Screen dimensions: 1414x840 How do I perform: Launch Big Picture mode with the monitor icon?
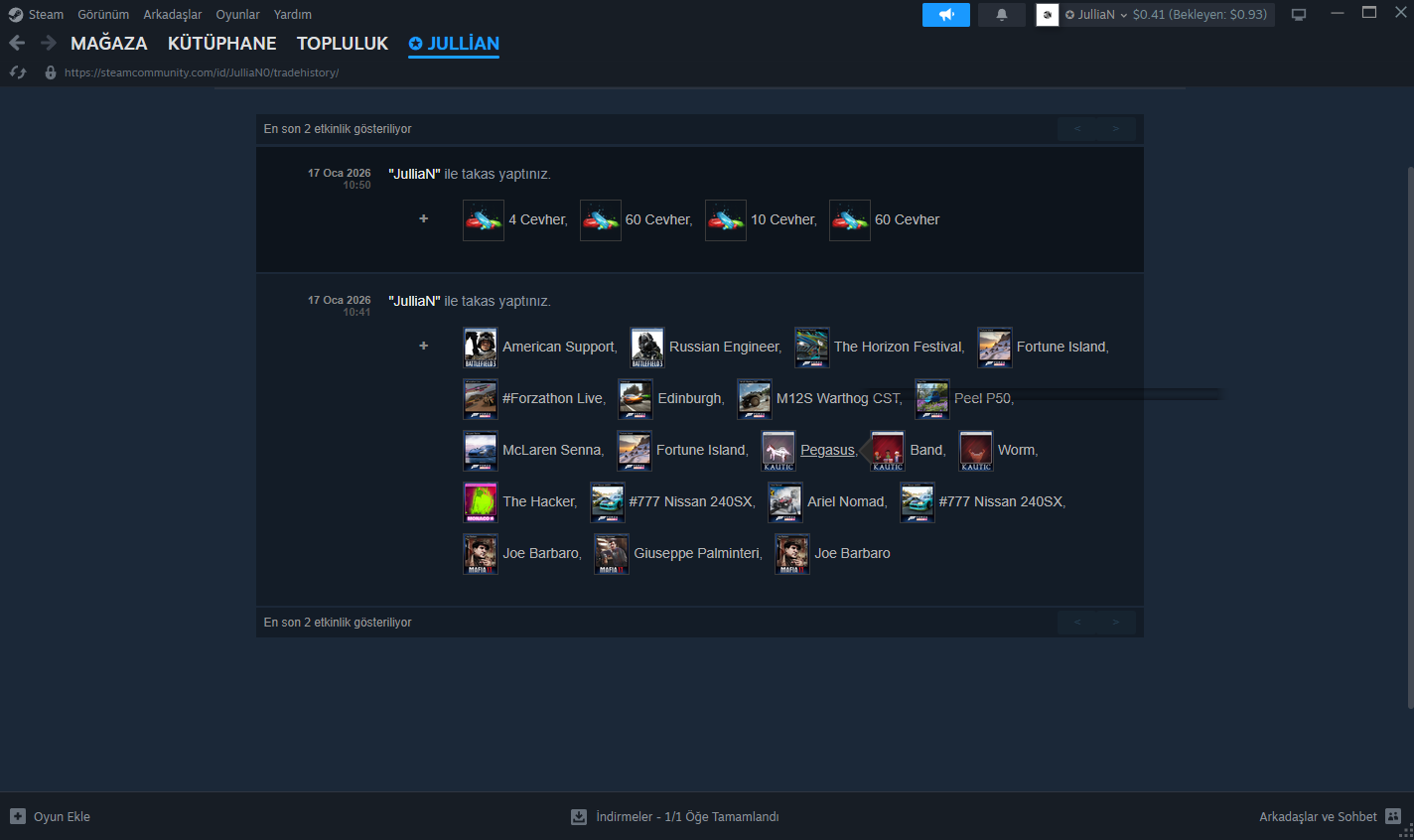tap(1299, 15)
